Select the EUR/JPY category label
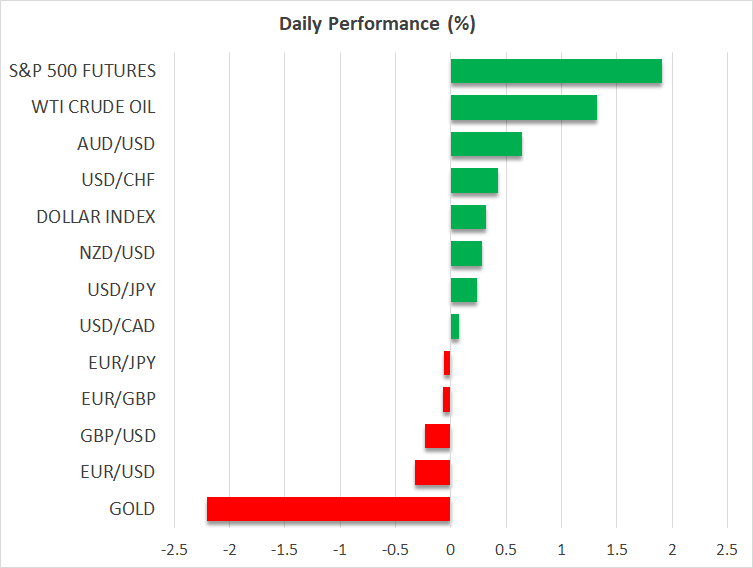This screenshot has width=753, height=568. 122,363
